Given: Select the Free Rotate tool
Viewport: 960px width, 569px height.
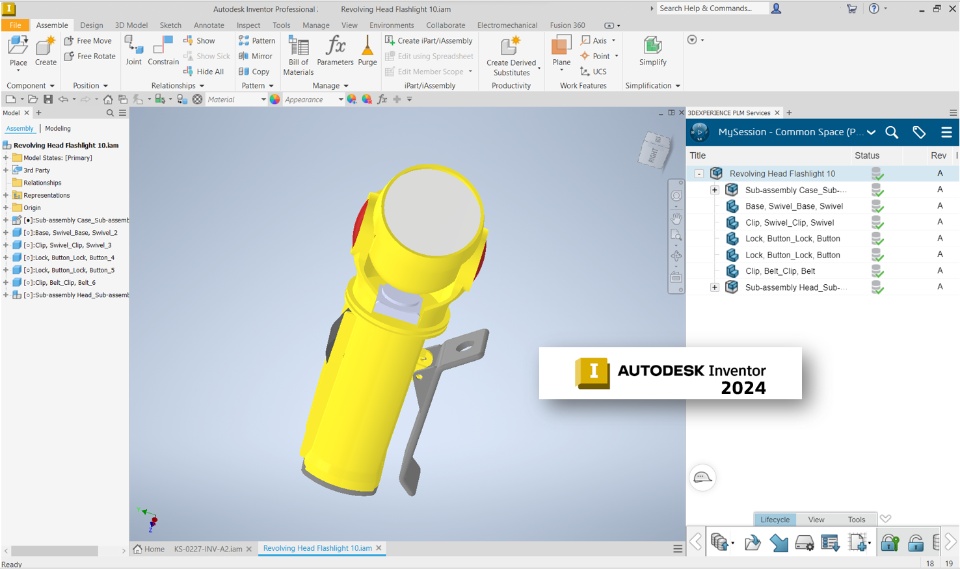Looking at the screenshot, I should point(89,56).
